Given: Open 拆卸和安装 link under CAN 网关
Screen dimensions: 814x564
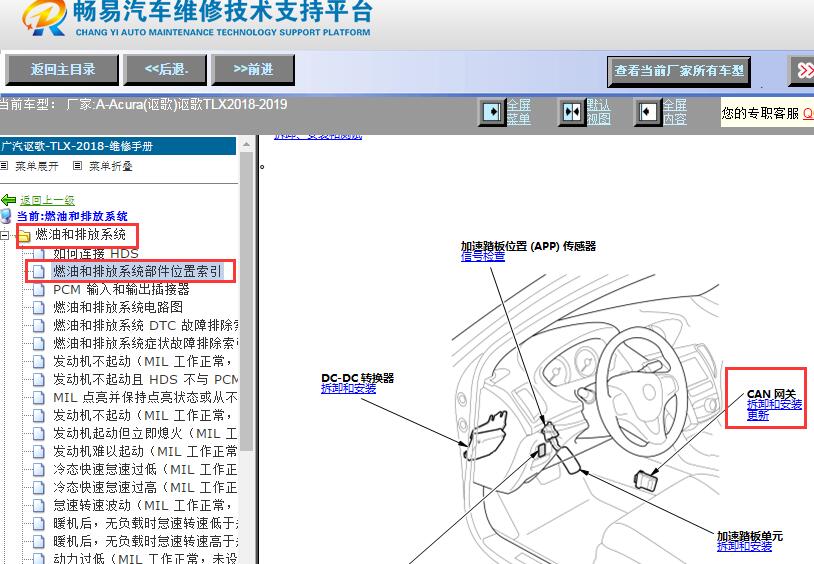Looking at the screenshot, I should point(775,405).
